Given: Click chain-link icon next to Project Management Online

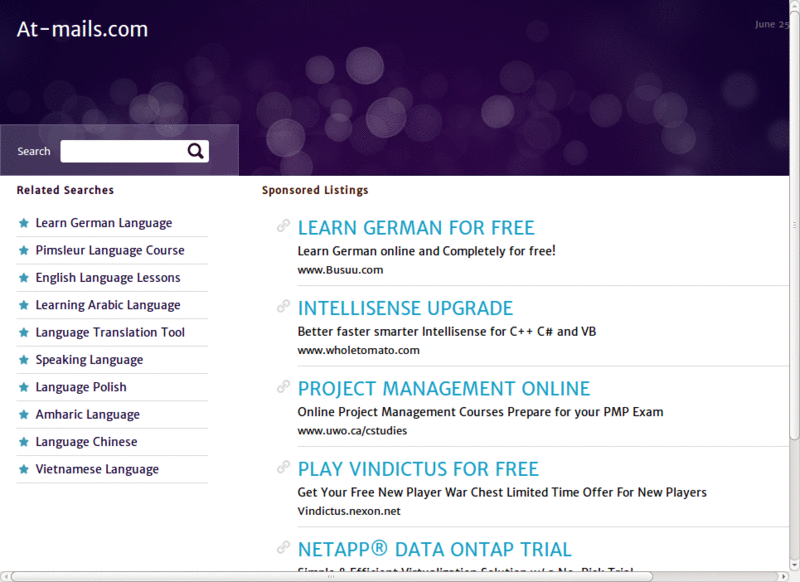Looking at the screenshot, I should [x=283, y=387].
